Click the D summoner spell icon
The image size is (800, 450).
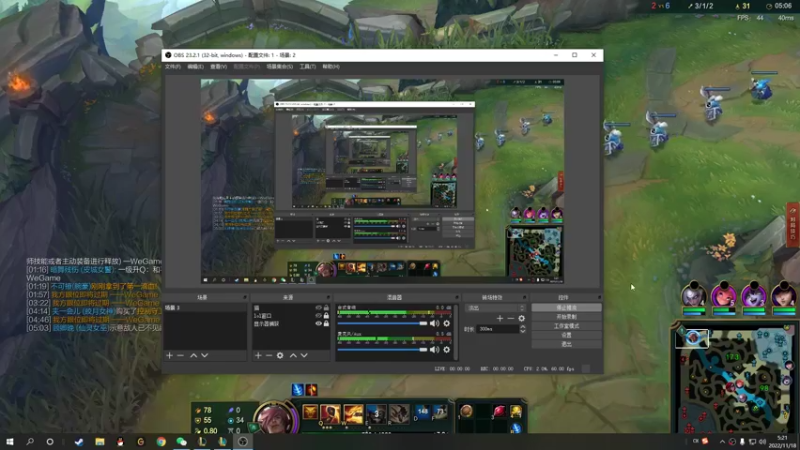[422, 411]
